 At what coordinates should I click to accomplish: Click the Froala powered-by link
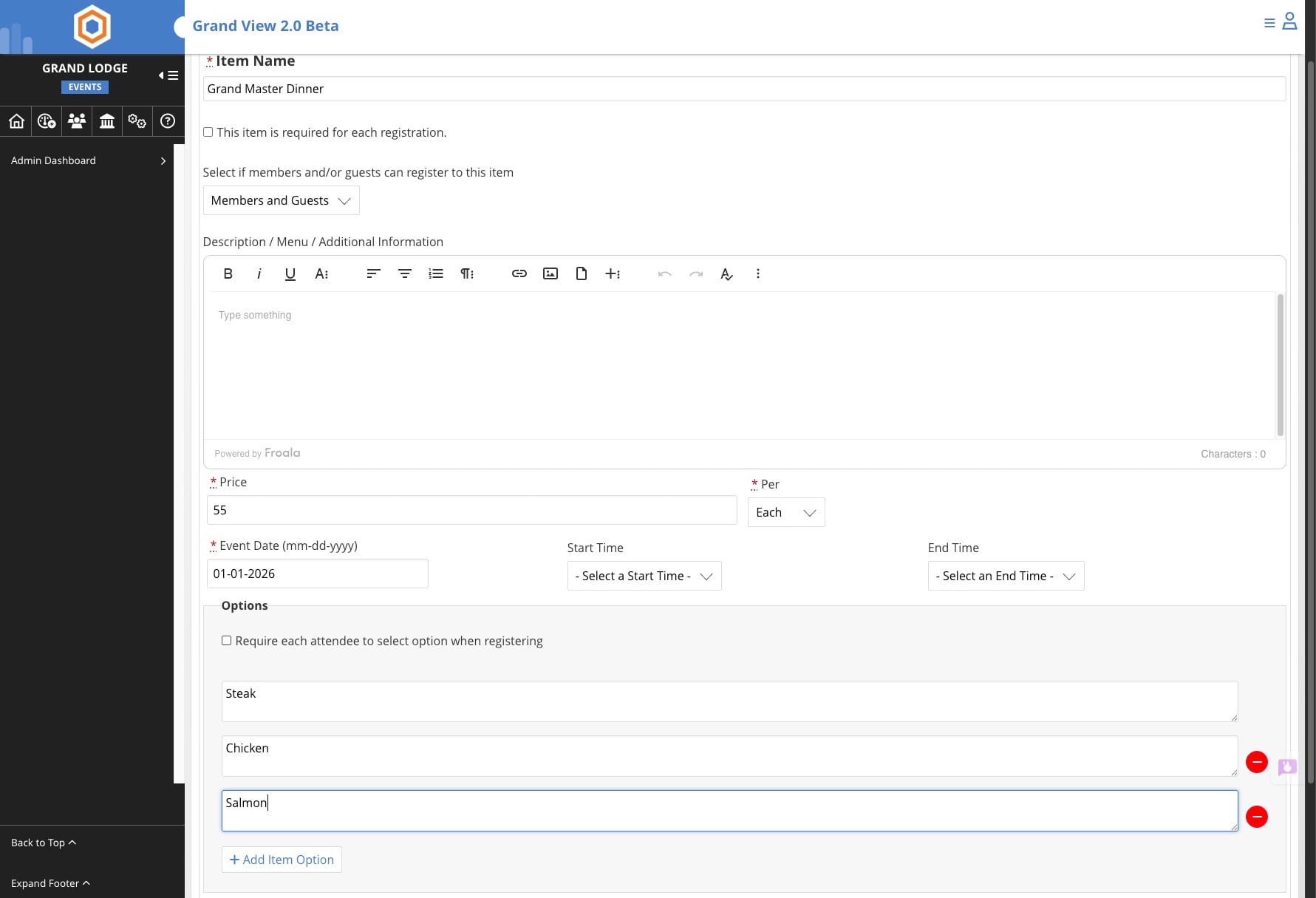click(x=257, y=453)
